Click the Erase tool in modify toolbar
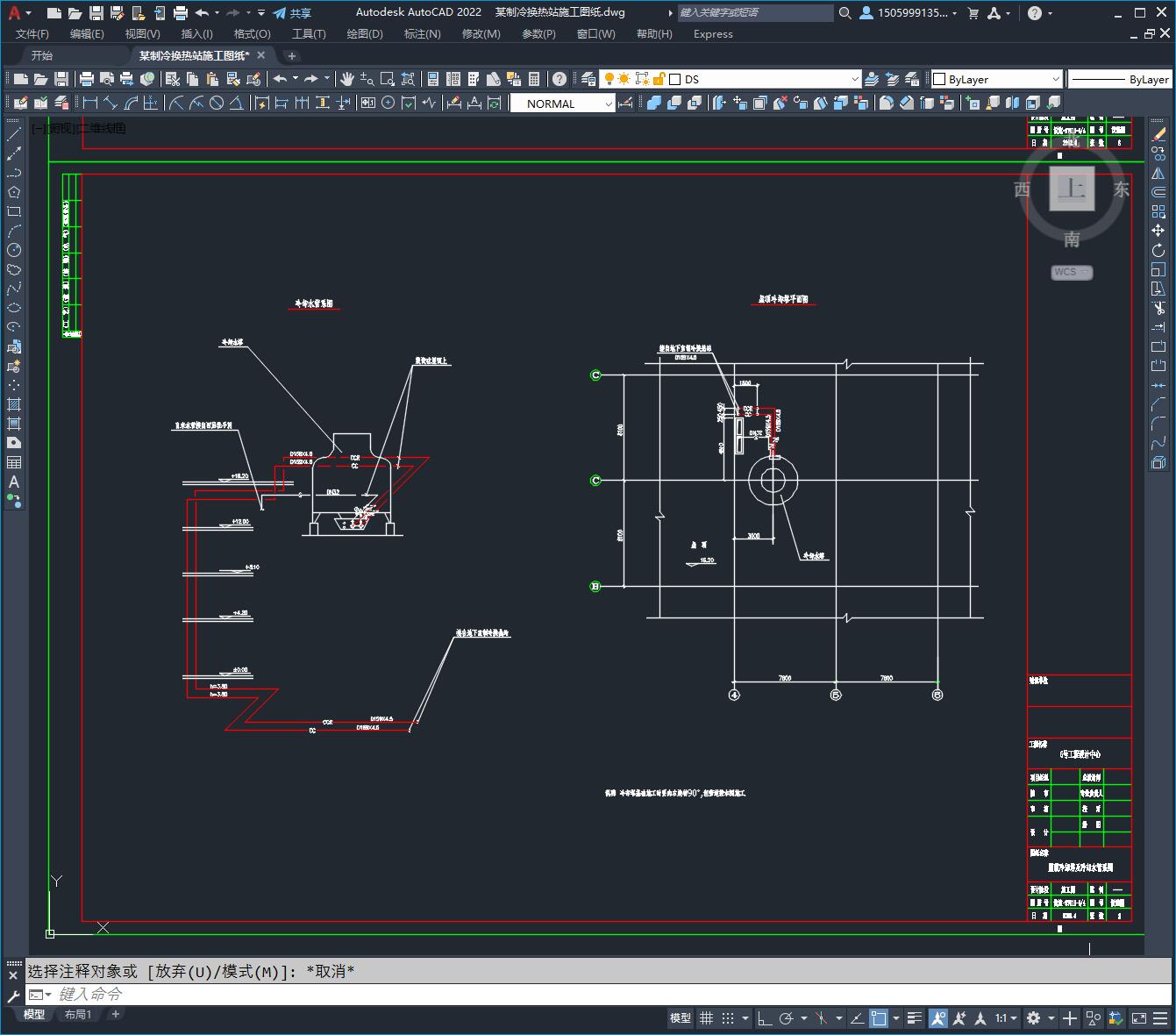The height and width of the screenshot is (1035, 1176). point(1158,134)
